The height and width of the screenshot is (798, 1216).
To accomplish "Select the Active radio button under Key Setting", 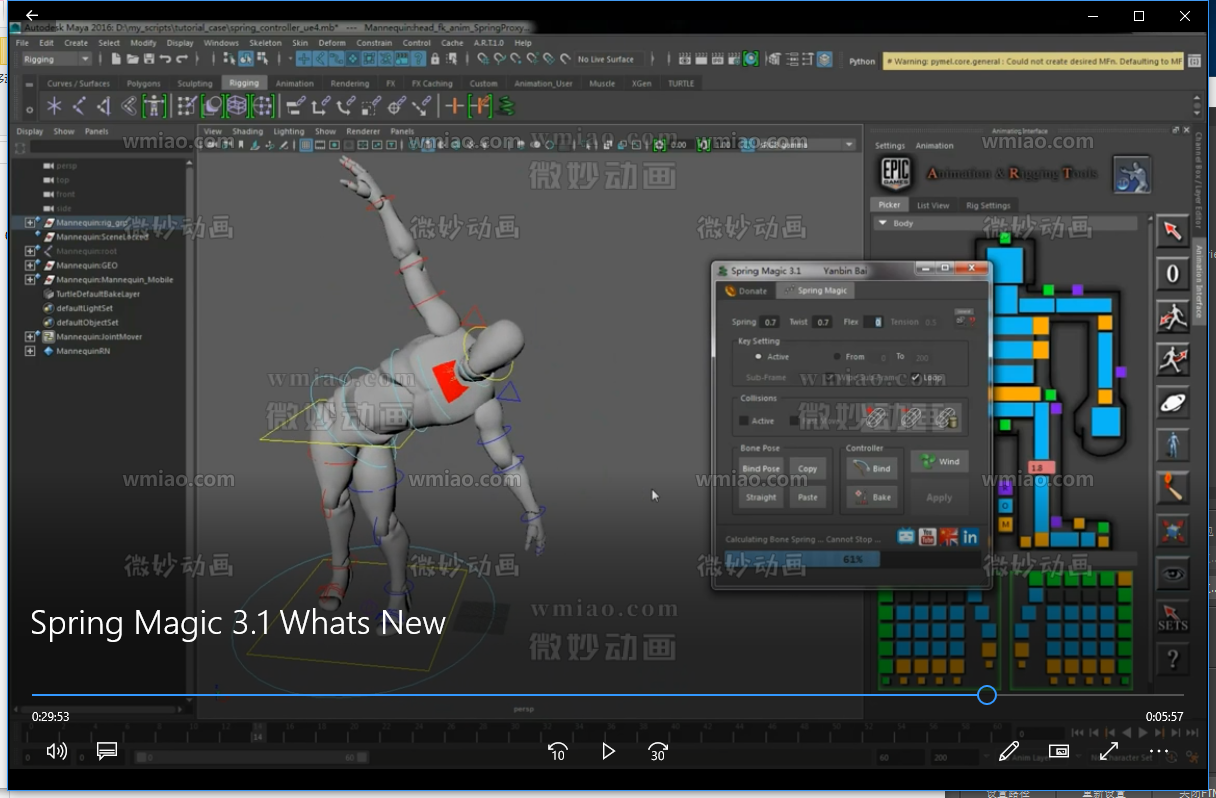I will tap(758, 357).
